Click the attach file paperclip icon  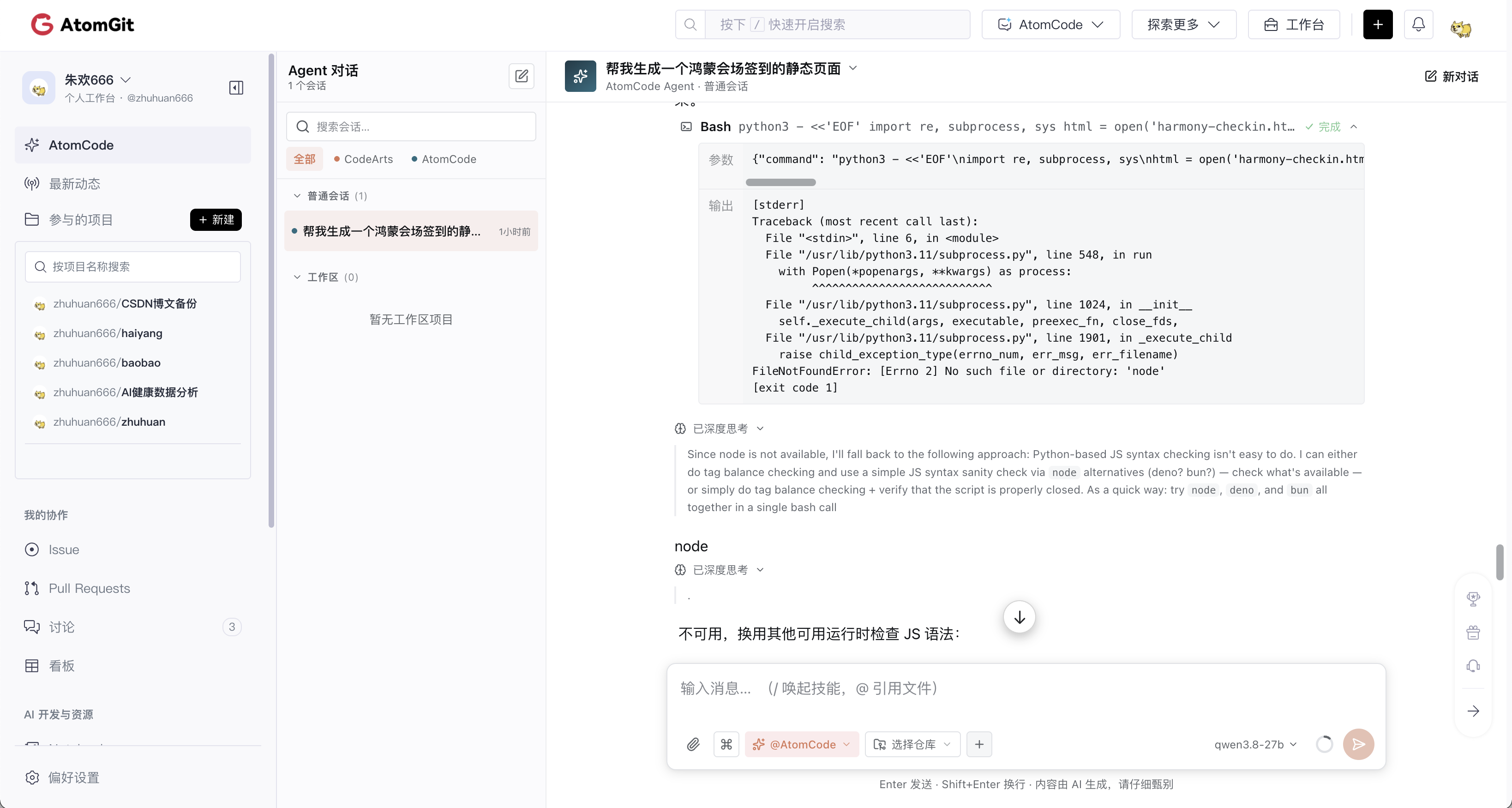[x=693, y=745]
